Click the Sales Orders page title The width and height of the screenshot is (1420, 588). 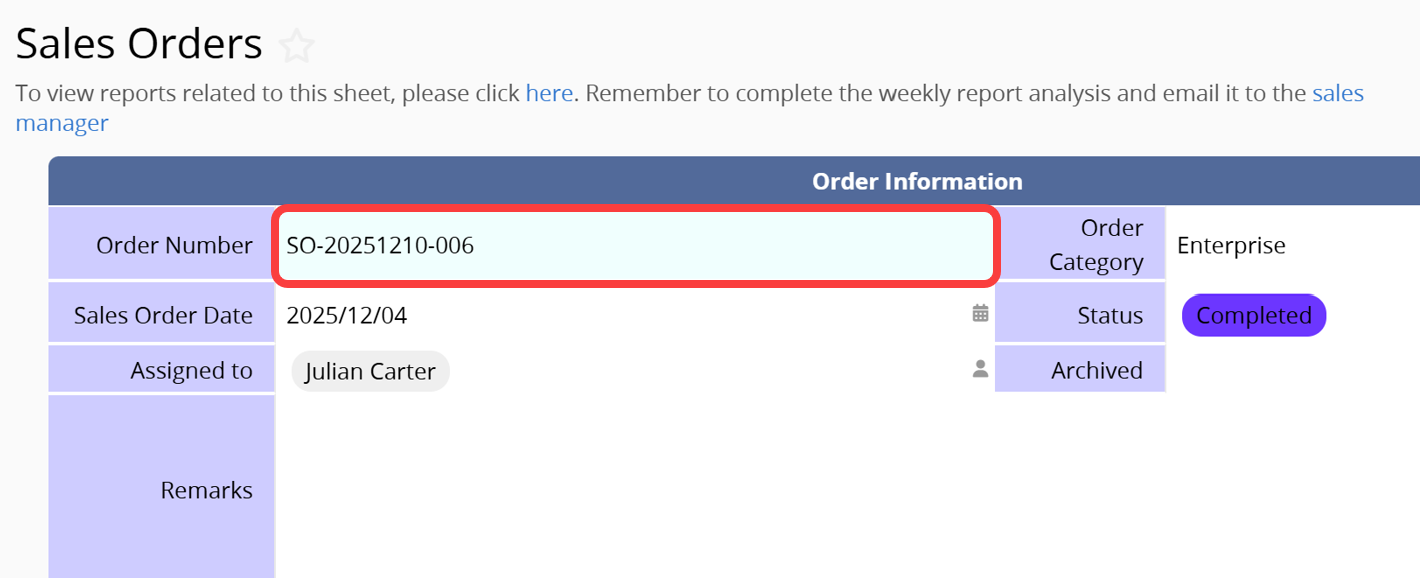(x=139, y=44)
